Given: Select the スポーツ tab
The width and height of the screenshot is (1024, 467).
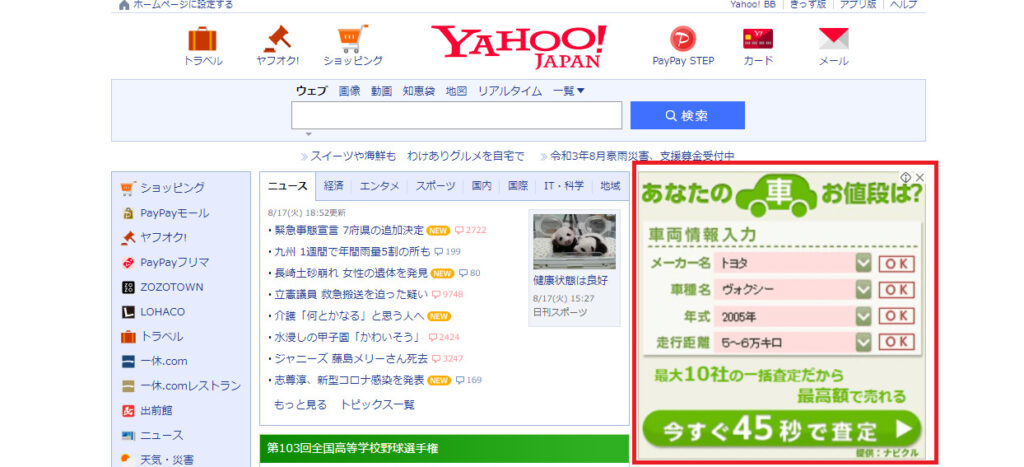Looking at the screenshot, I should point(436,186).
